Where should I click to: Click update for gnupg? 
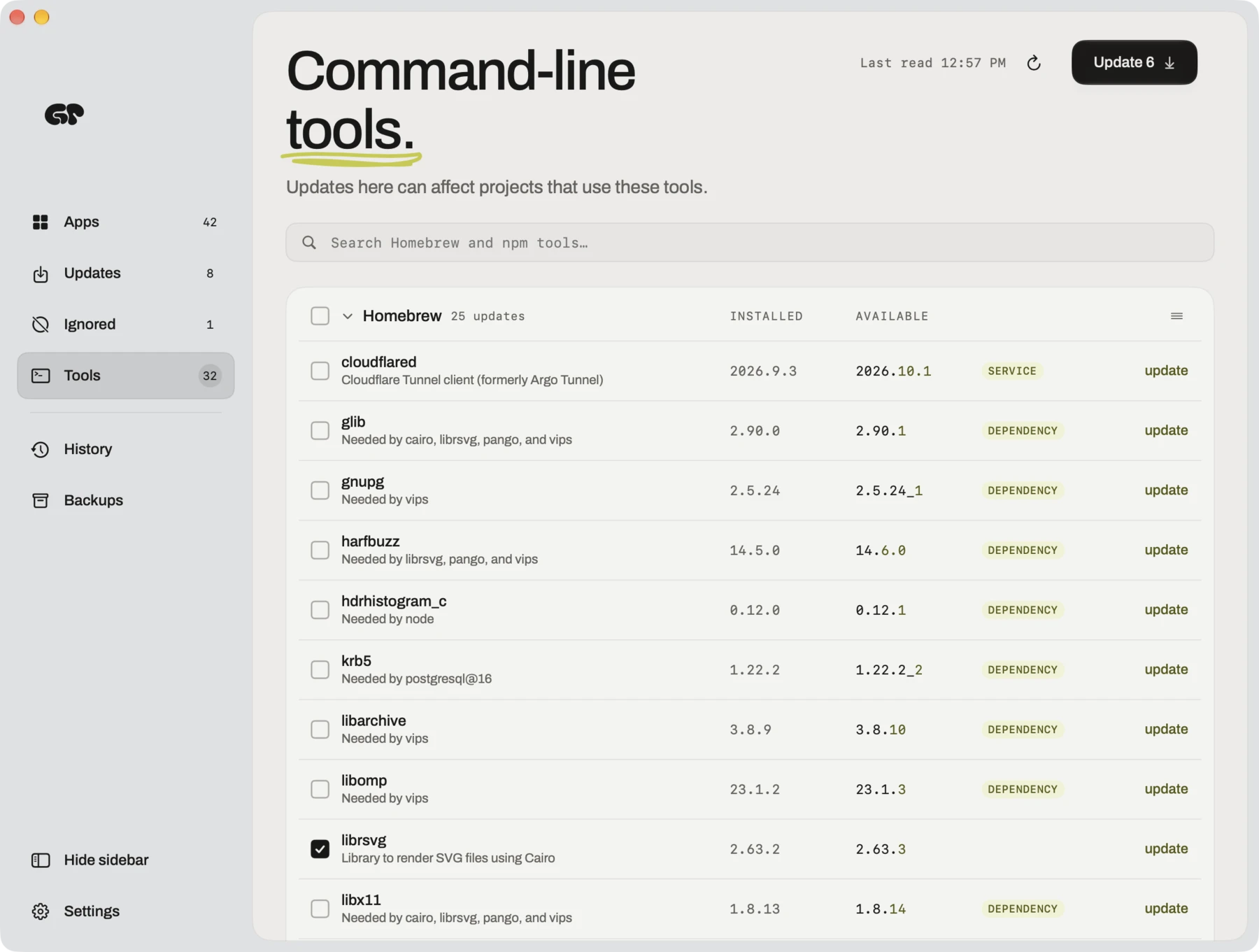tap(1166, 490)
